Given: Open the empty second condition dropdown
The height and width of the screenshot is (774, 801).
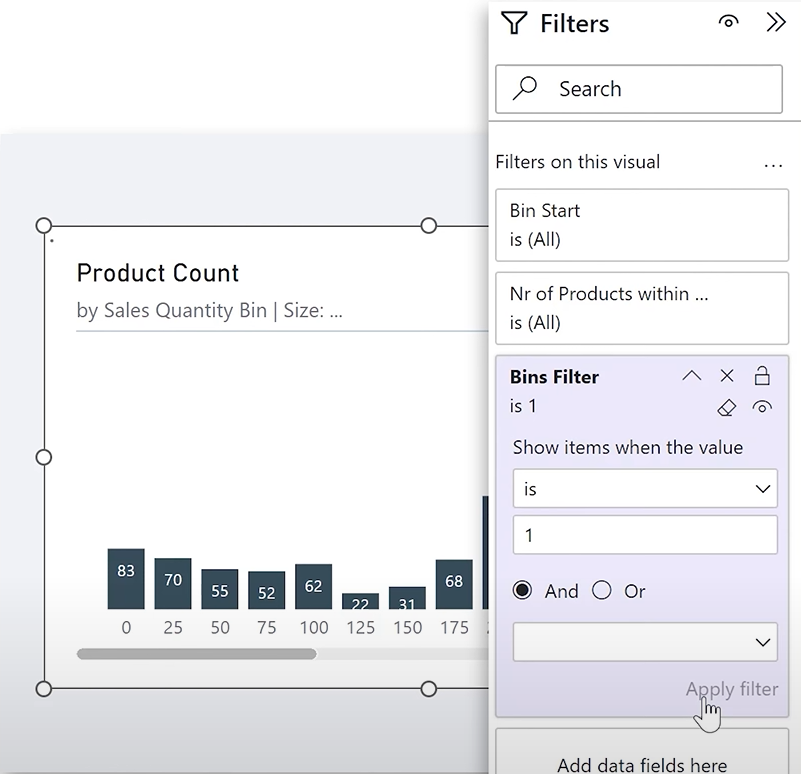Looking at the screenshot, I should click(645, 642).
